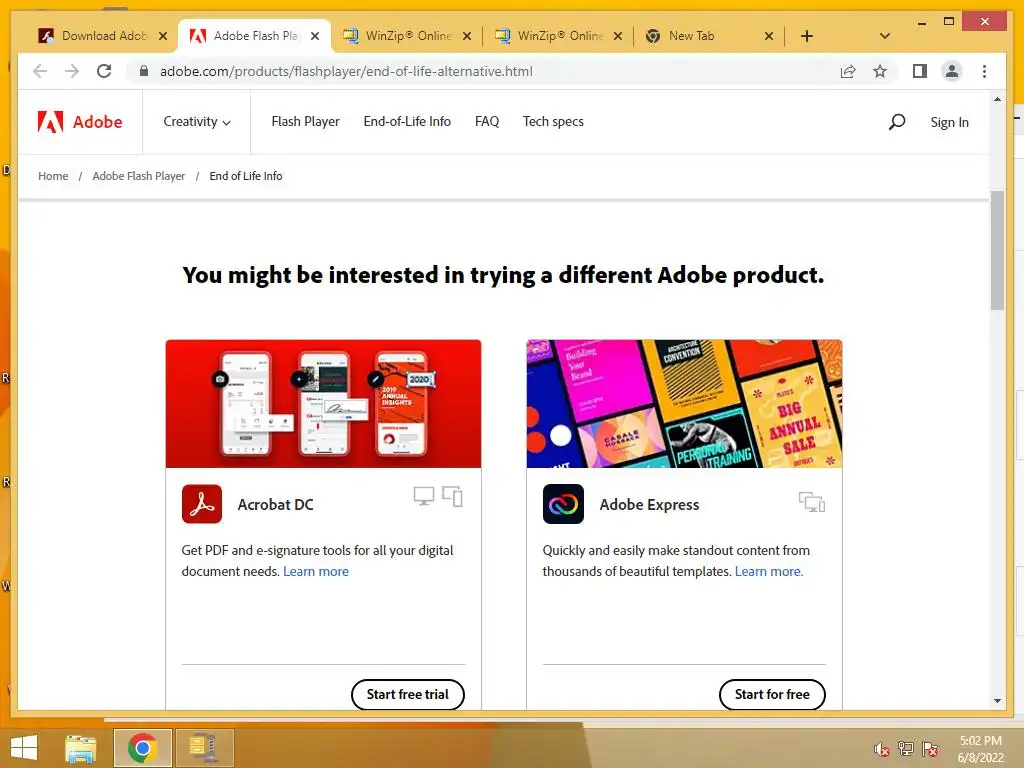Click Learn more under Acrobat DC

coord(316,571)
